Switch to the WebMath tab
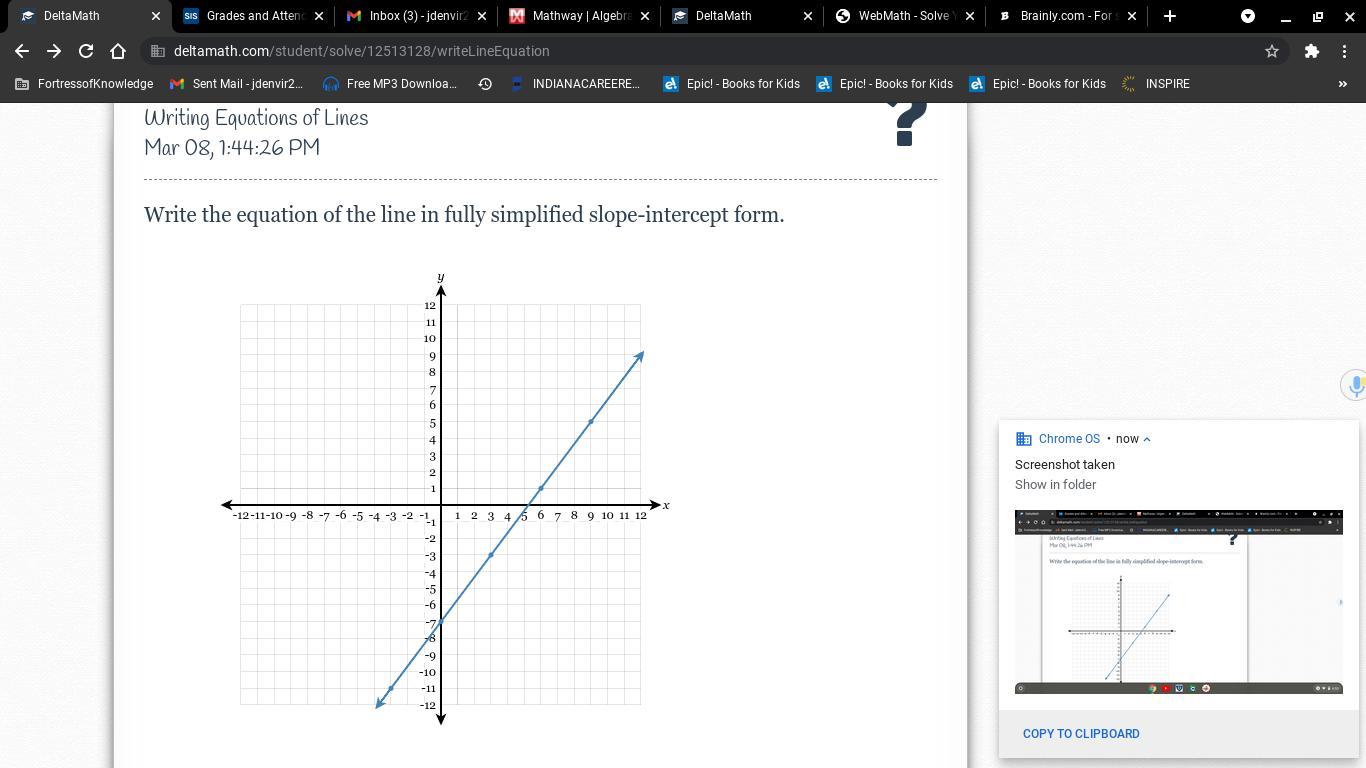This screenshot has width=1366, height=768. (907, 16)
